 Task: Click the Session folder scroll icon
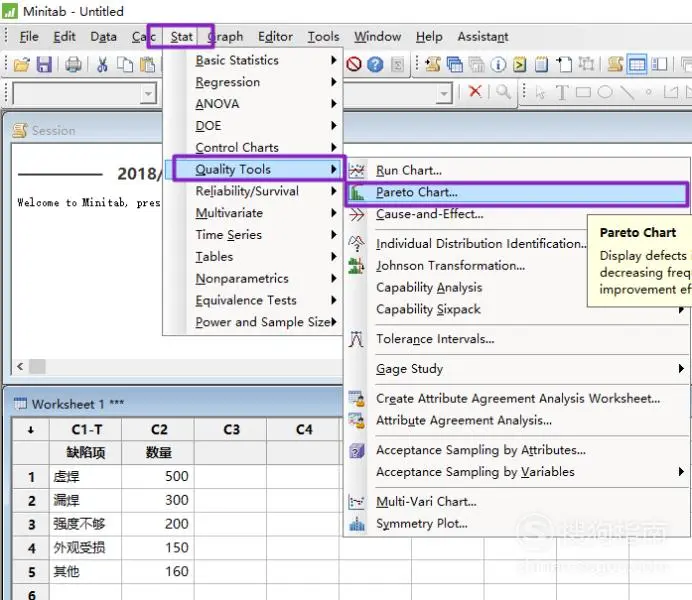(x=433, y=64)
